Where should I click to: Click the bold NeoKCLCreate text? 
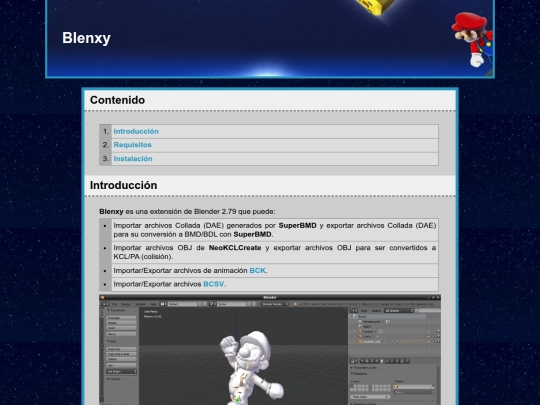click(235, 248)
